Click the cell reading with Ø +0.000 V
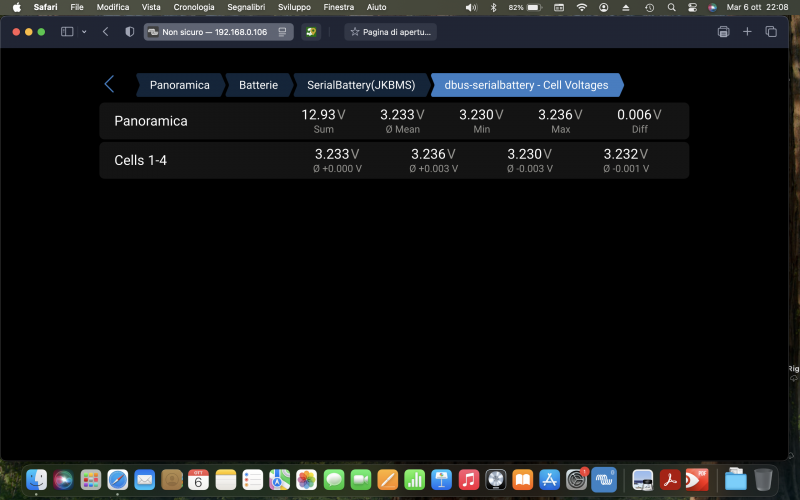 pos(337,160)
